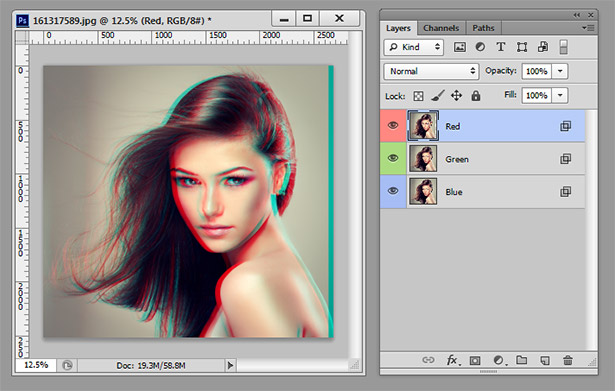
Task: Switch to the Paths tab
Action: (x=483, y=28)
